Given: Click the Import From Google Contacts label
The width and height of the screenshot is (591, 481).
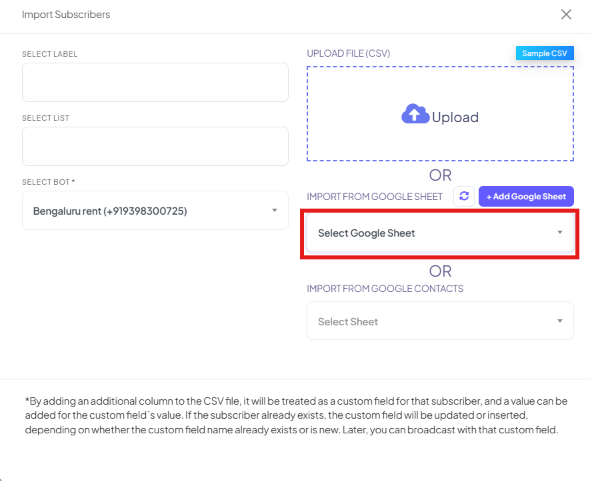Looking at the screenshot, I should click(x=385, y=288).
